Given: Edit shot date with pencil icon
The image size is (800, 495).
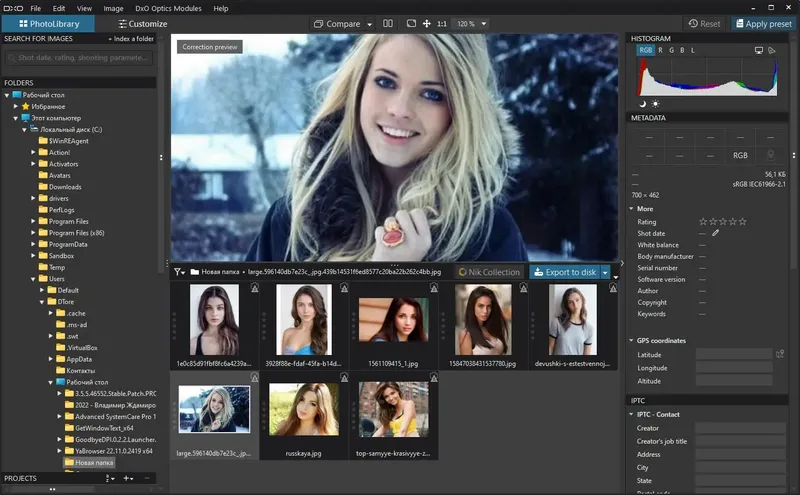Looking at the screenshot, I should [715, 233].
